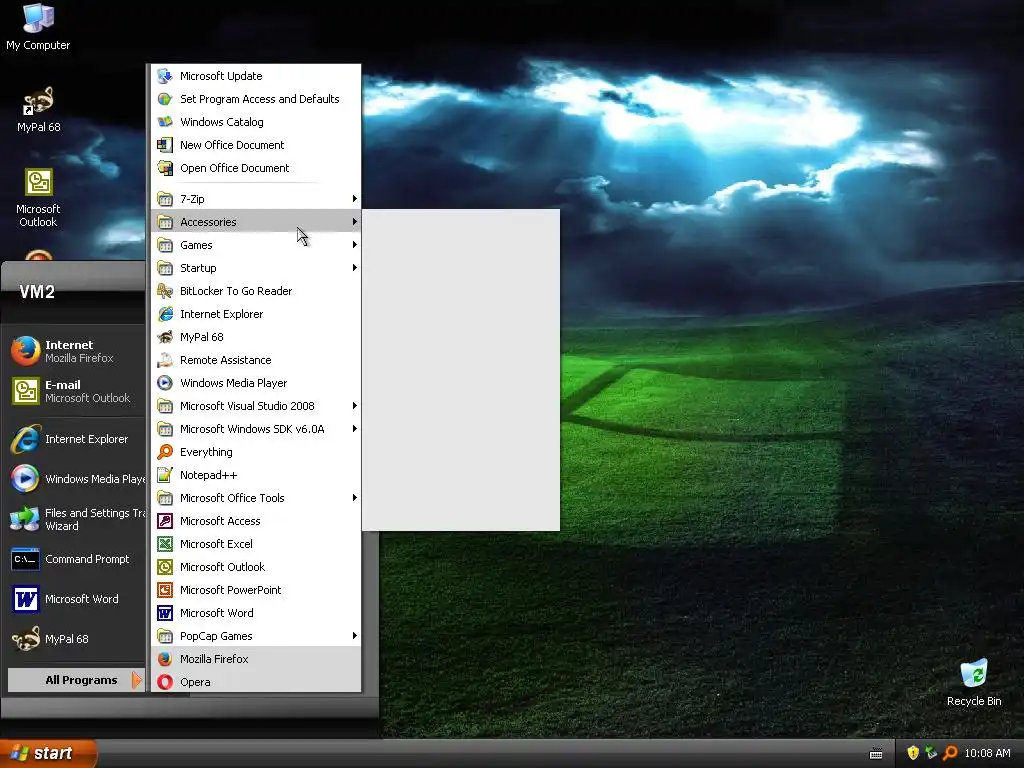Click the 10:08 AM clock in taskbar
The height and width of the screenshot is (768, 1024).
[987, 753]
